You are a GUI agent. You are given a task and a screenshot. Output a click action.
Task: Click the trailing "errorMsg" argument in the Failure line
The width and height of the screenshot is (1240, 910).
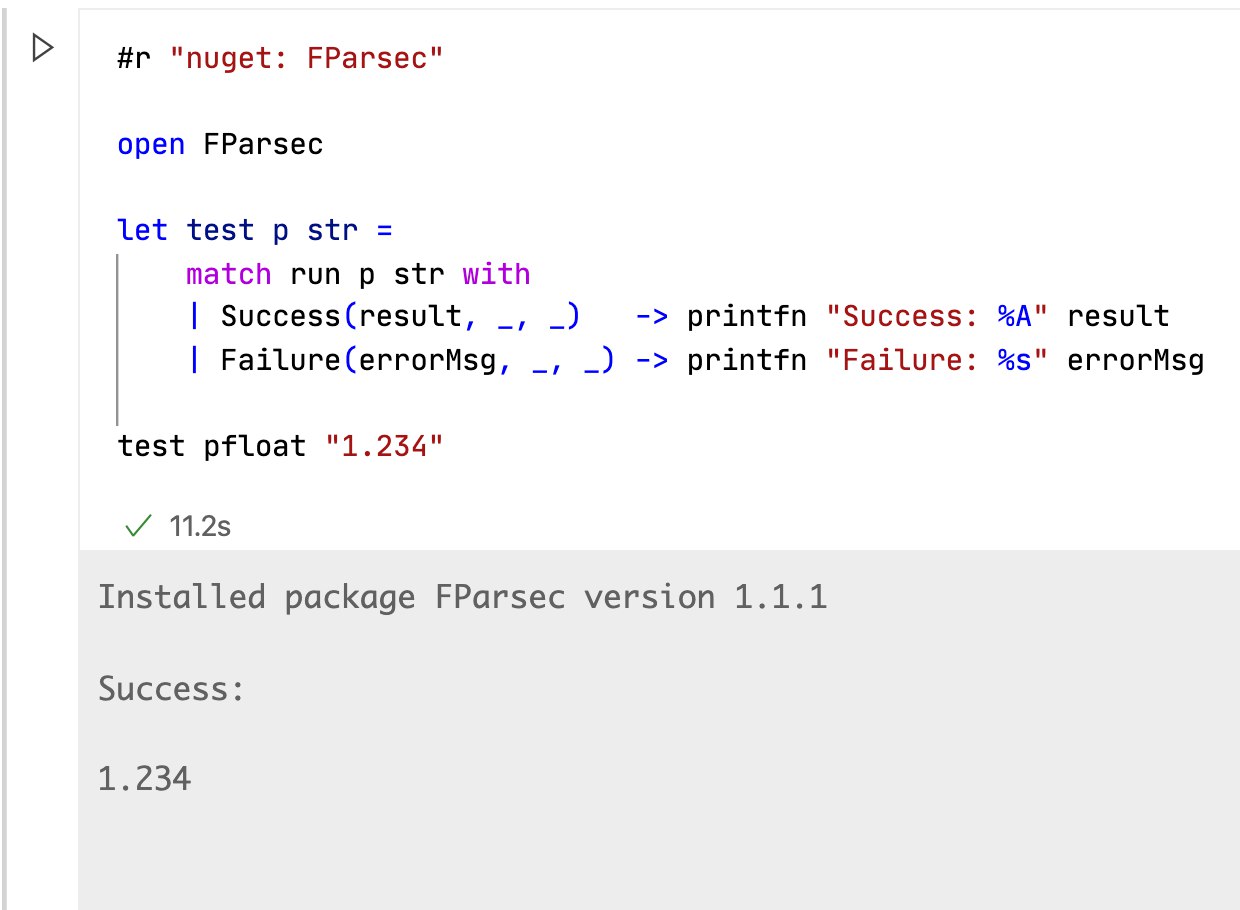click(1135, 360)
